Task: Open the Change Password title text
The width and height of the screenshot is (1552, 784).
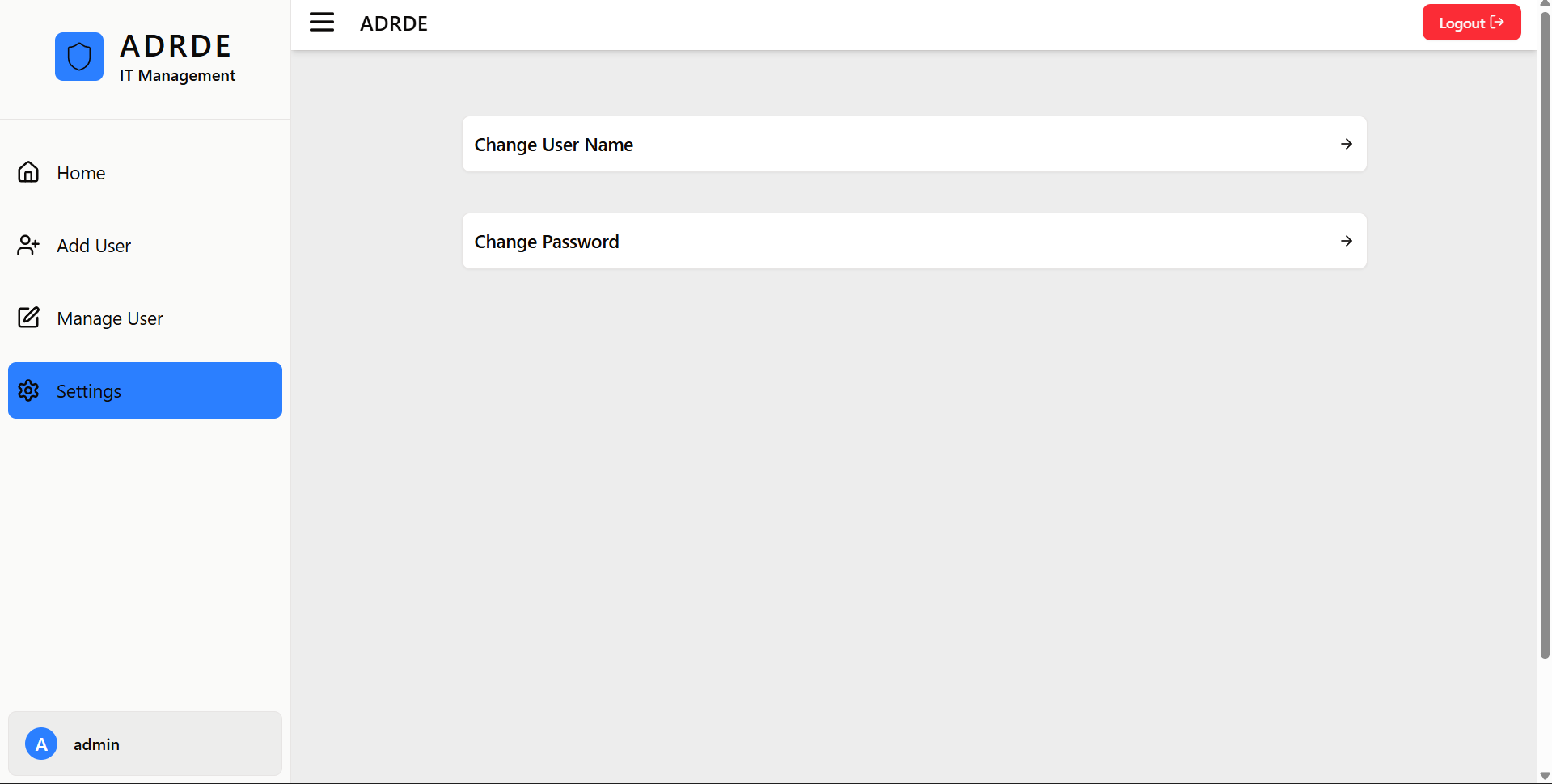Action: [x=547, y=242]
